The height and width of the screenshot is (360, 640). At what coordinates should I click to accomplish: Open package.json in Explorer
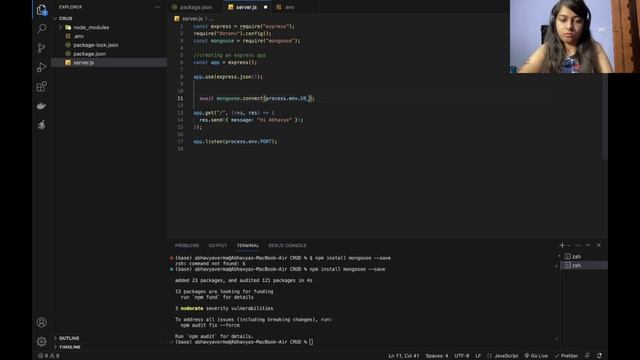pyautogui.click(x=109, y=53)
